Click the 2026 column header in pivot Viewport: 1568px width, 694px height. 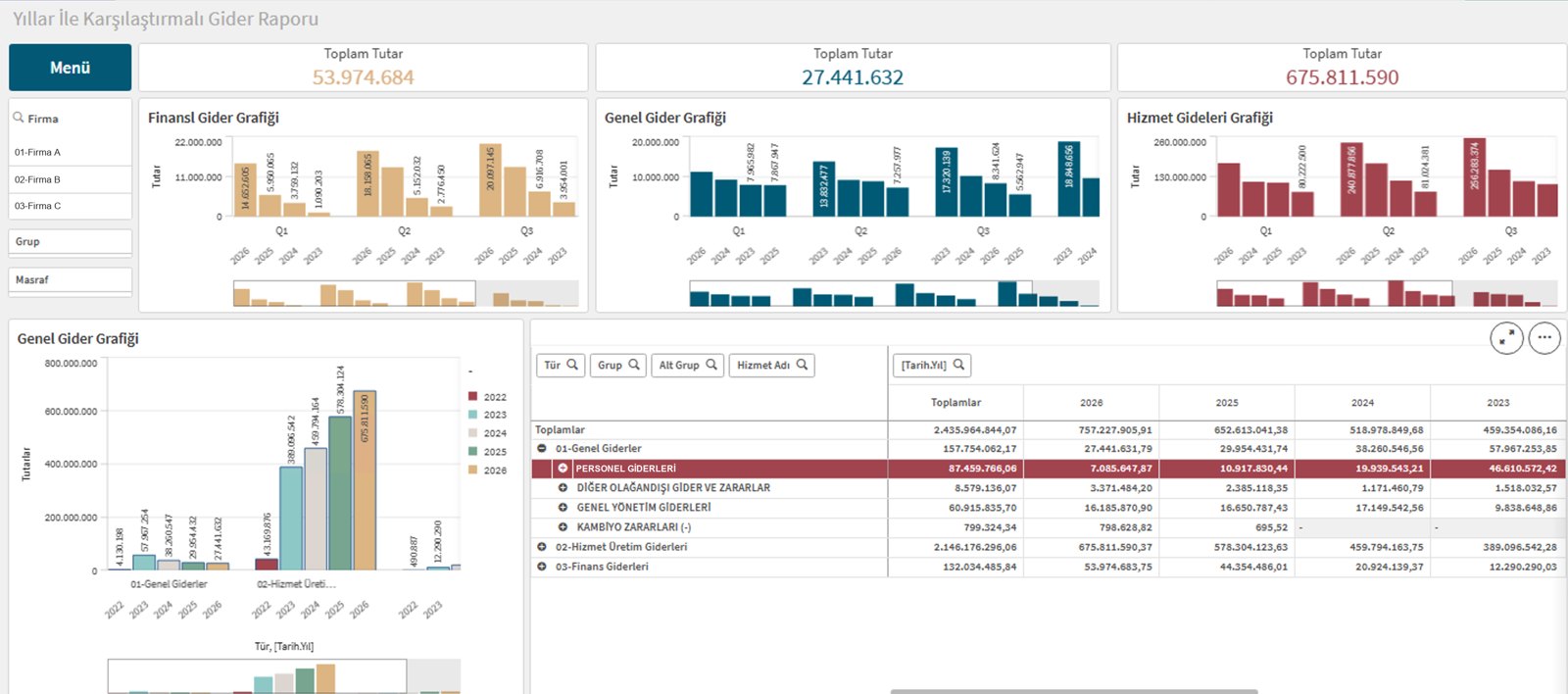pyautogui.click(x=1092, y=403)
